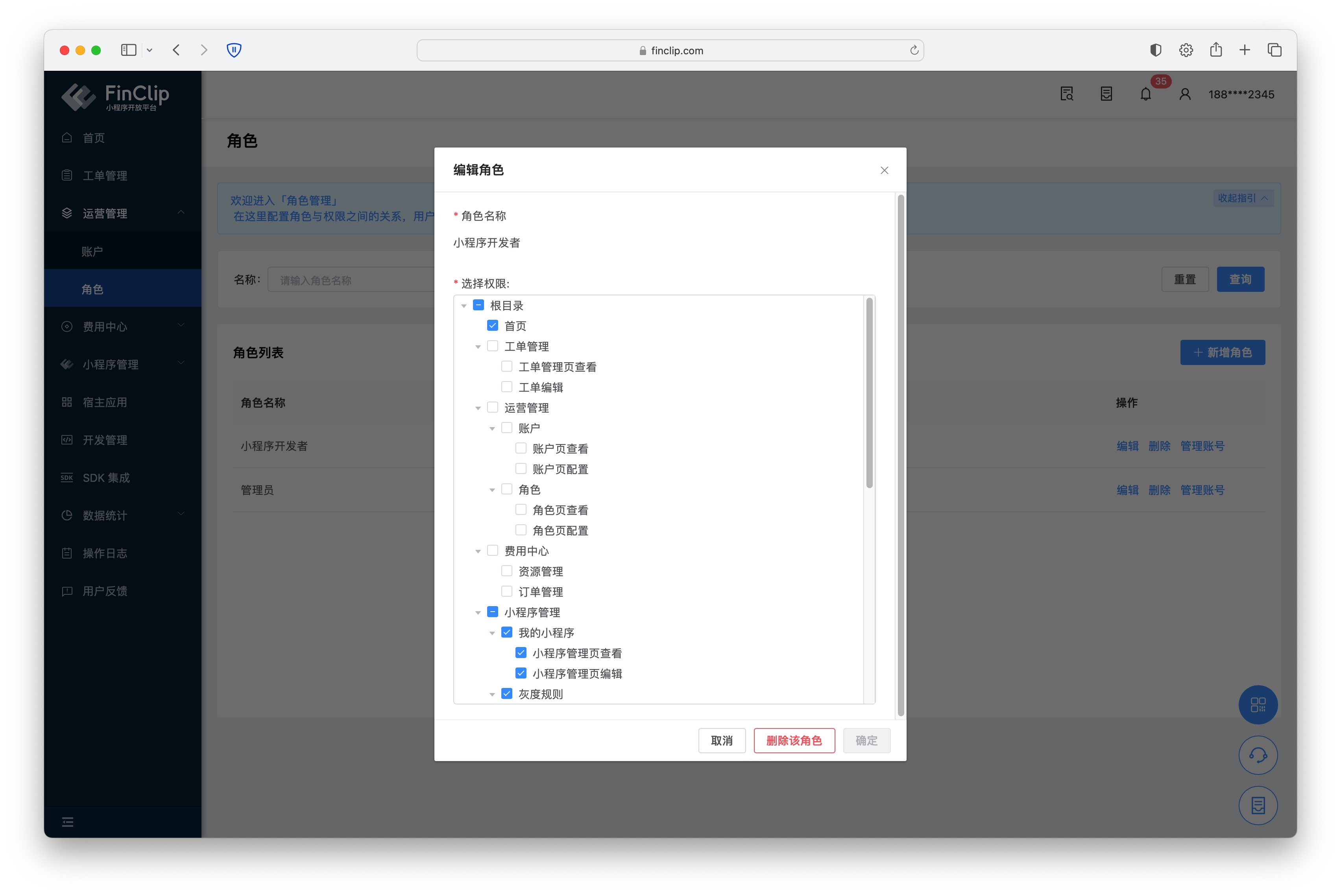Image resolution: width=1341 pixels, height=896 pixels.
Task: Collapse the 运营管理 sidebar section chevron
Action: [x=181, y=212]
